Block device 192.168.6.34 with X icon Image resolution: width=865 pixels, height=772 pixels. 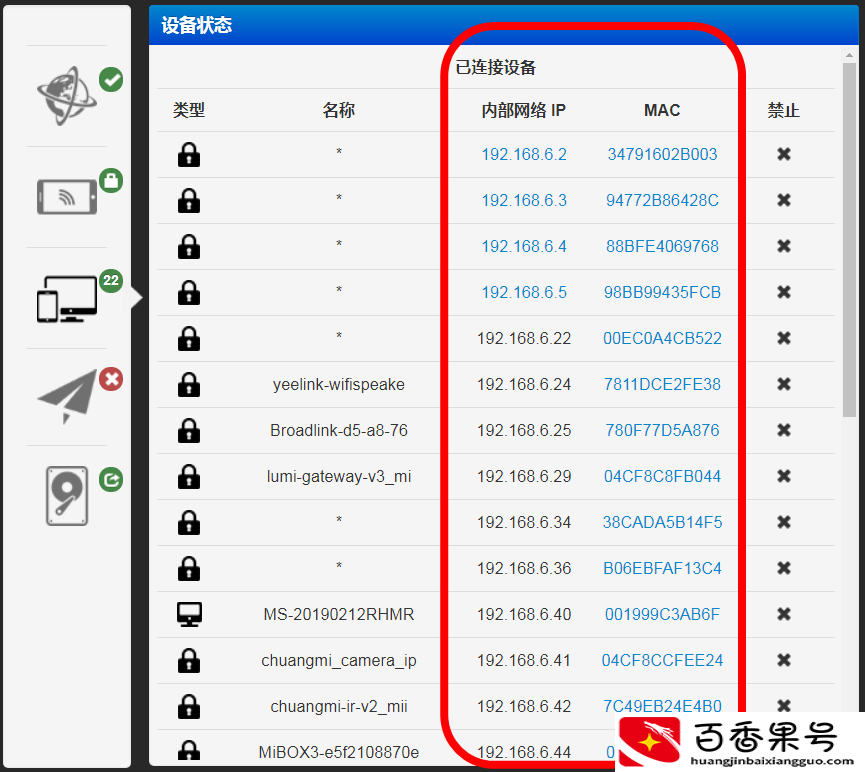pyautogui.click(x=784, y=522)
